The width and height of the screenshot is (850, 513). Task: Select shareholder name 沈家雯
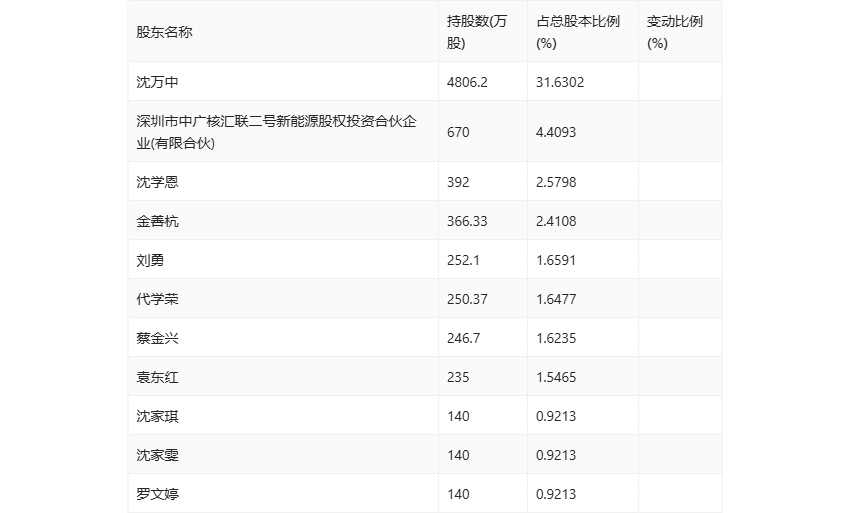coord(157,455)
